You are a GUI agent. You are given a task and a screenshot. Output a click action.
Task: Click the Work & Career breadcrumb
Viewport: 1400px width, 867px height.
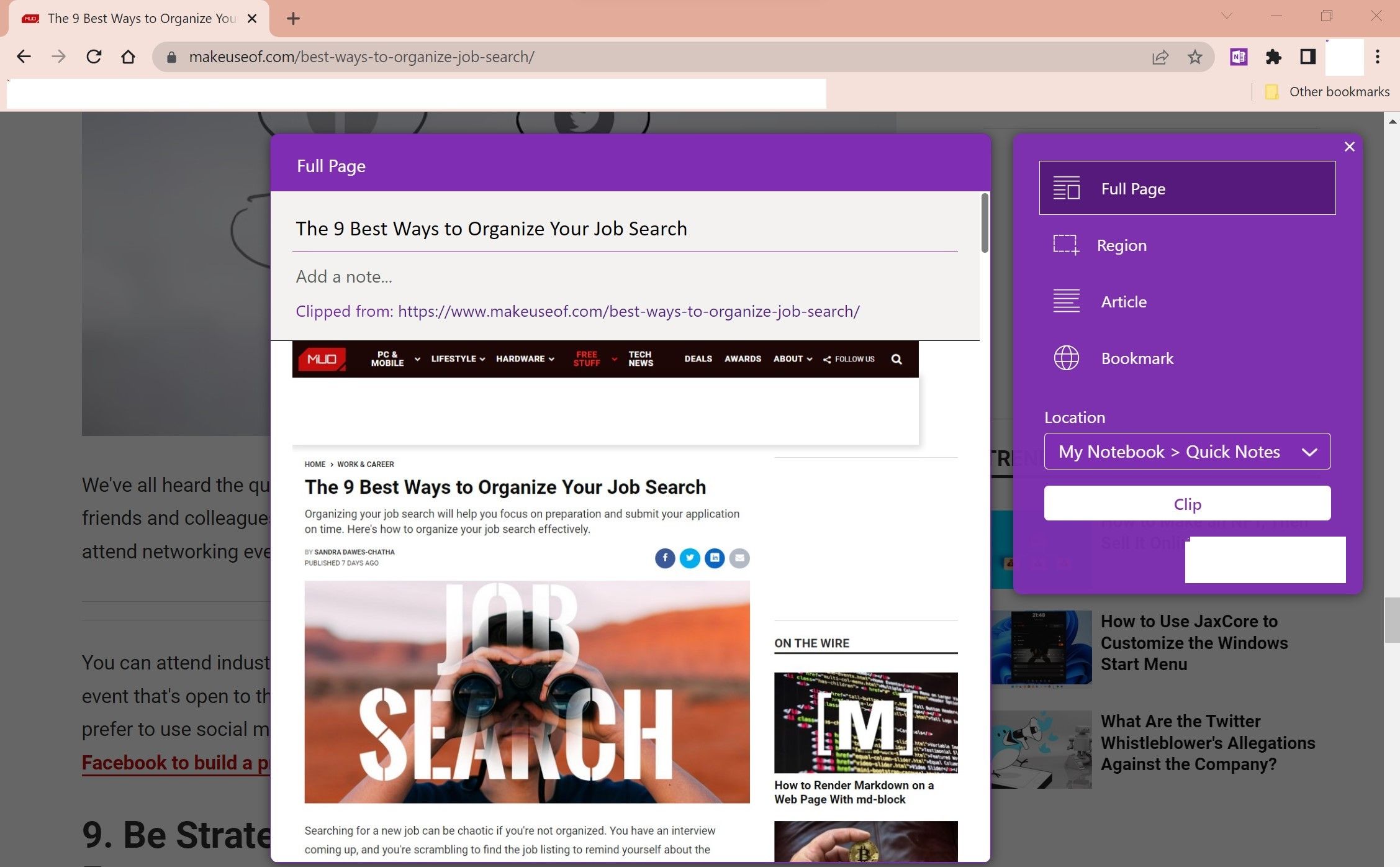click(365, 465)
